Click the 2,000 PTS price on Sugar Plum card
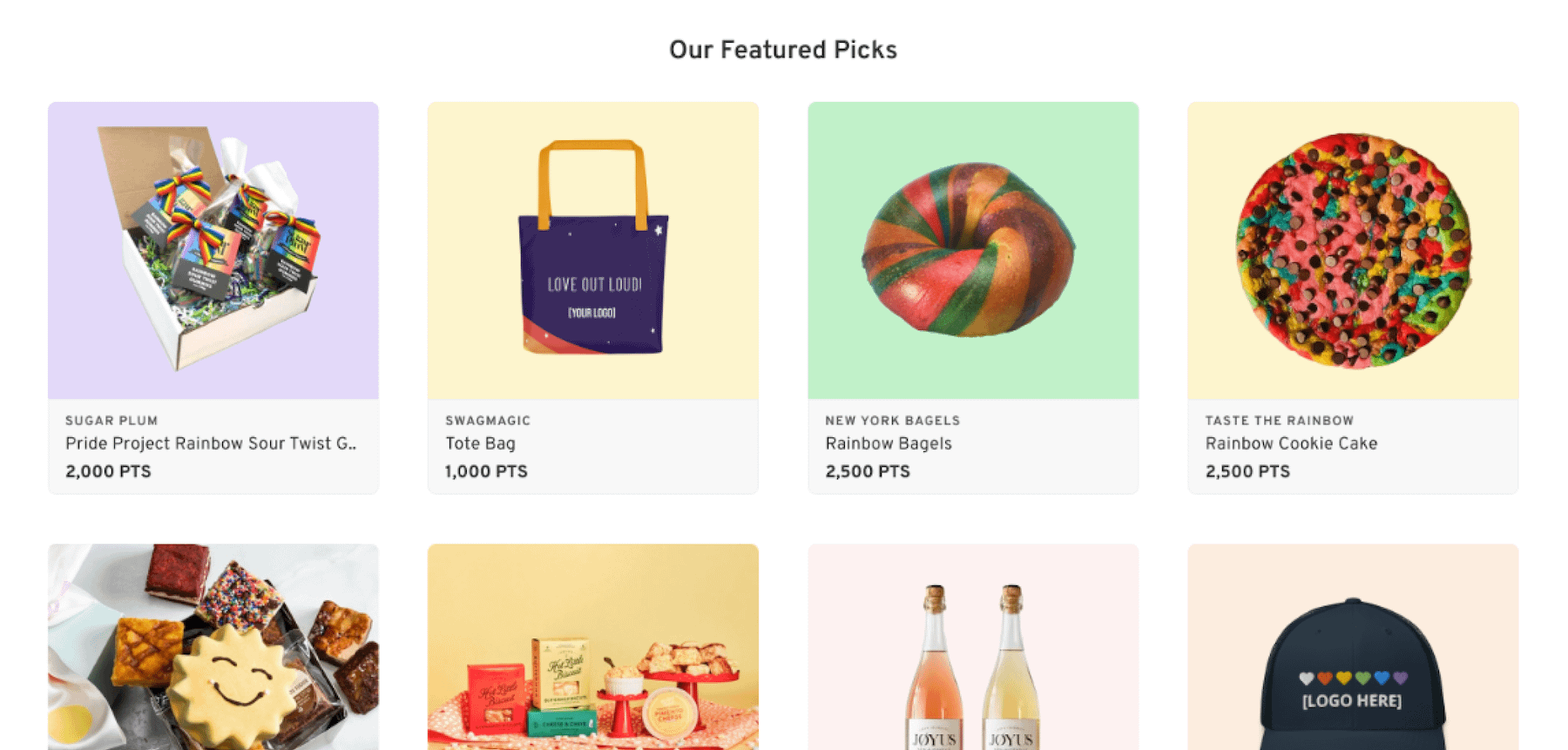Screen dimensions: 1568x750 [x=108, y=471]
